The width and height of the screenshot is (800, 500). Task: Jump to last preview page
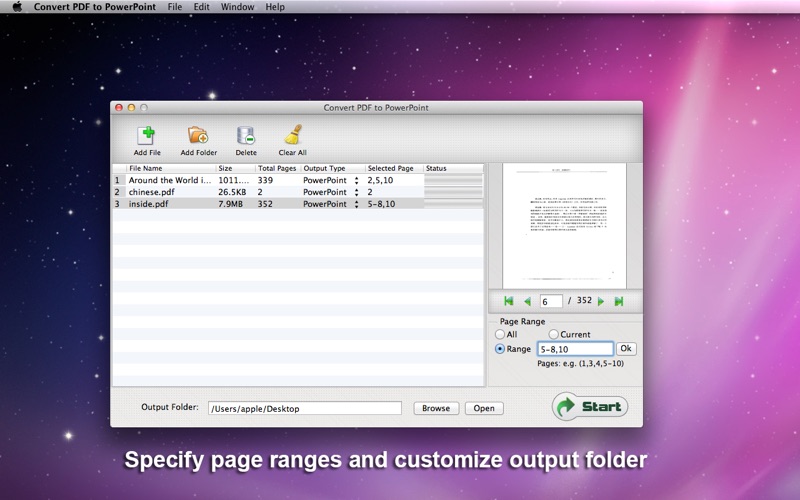pos(619,302)
